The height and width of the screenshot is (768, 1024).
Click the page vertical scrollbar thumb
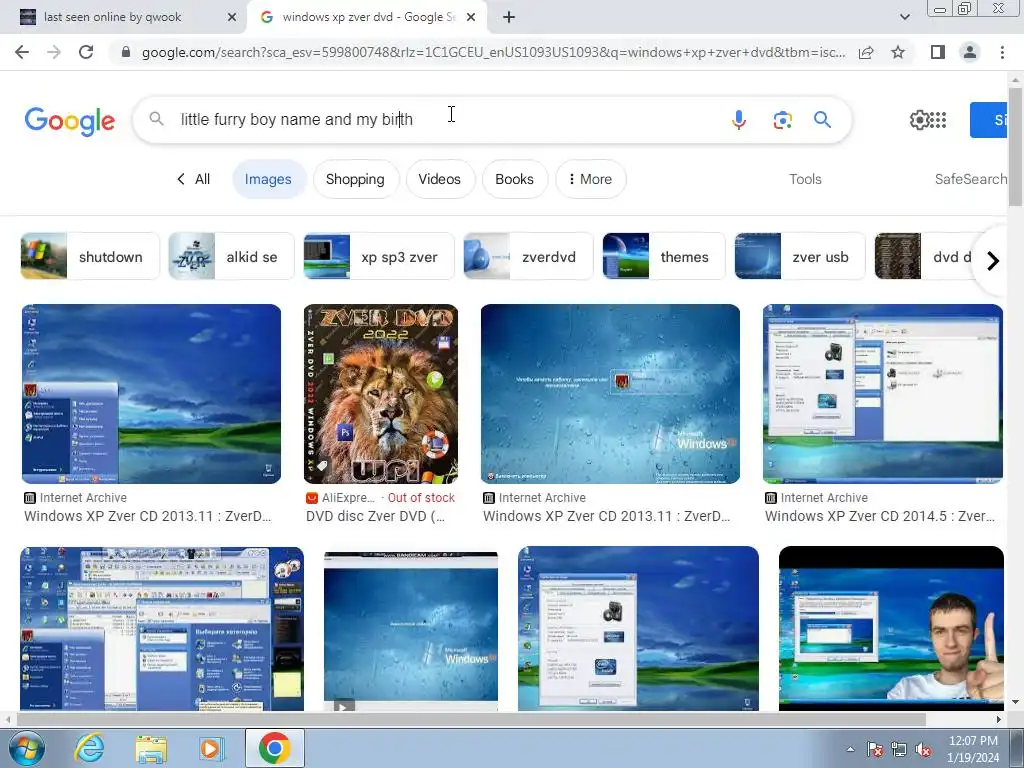[1015, 148]
